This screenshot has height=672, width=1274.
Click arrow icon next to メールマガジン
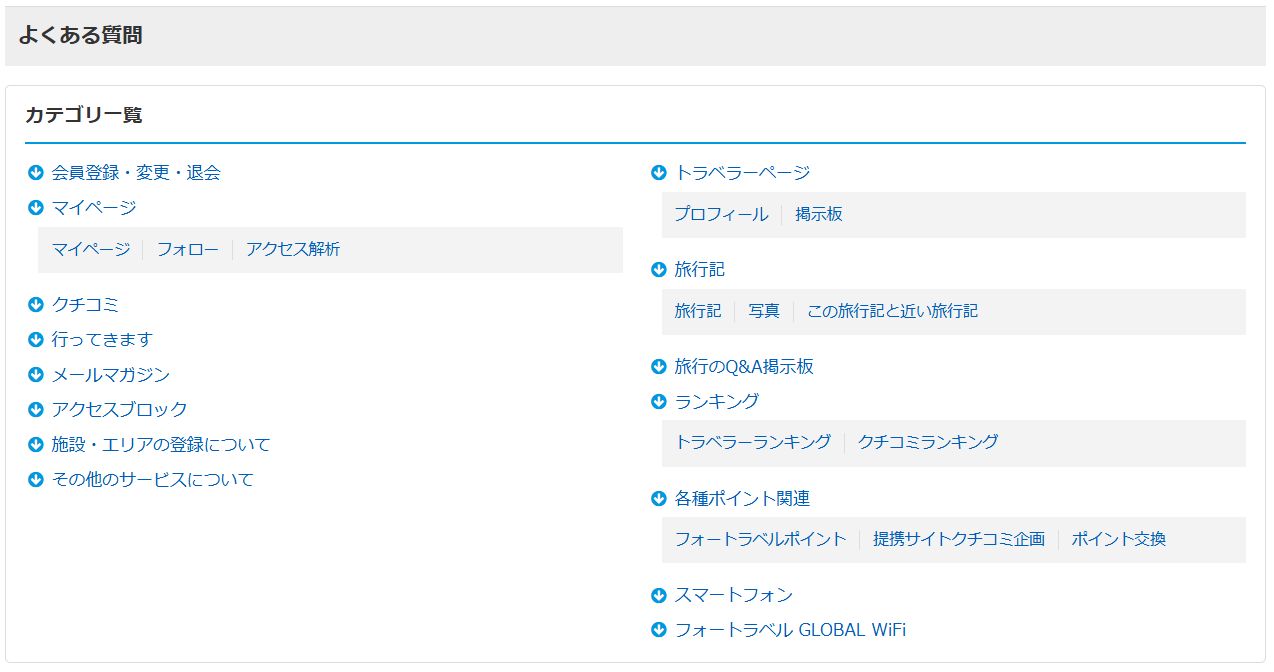[x=36, y=375]
